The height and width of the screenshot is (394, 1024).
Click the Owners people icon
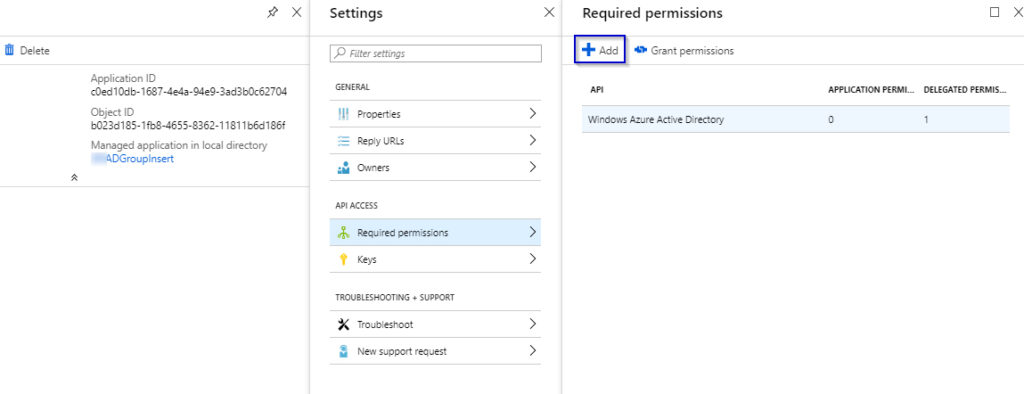344,168
